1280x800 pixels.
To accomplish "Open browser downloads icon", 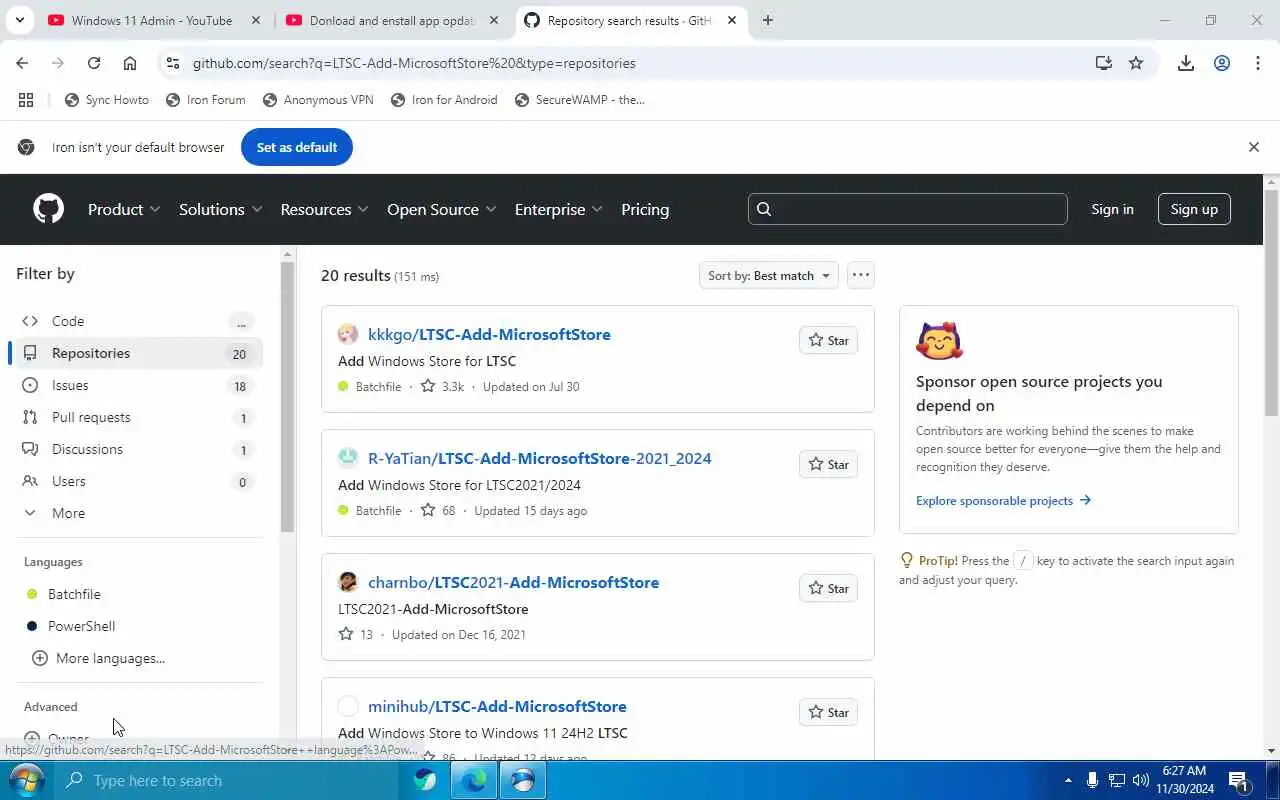I will (x=1186, y=63).
